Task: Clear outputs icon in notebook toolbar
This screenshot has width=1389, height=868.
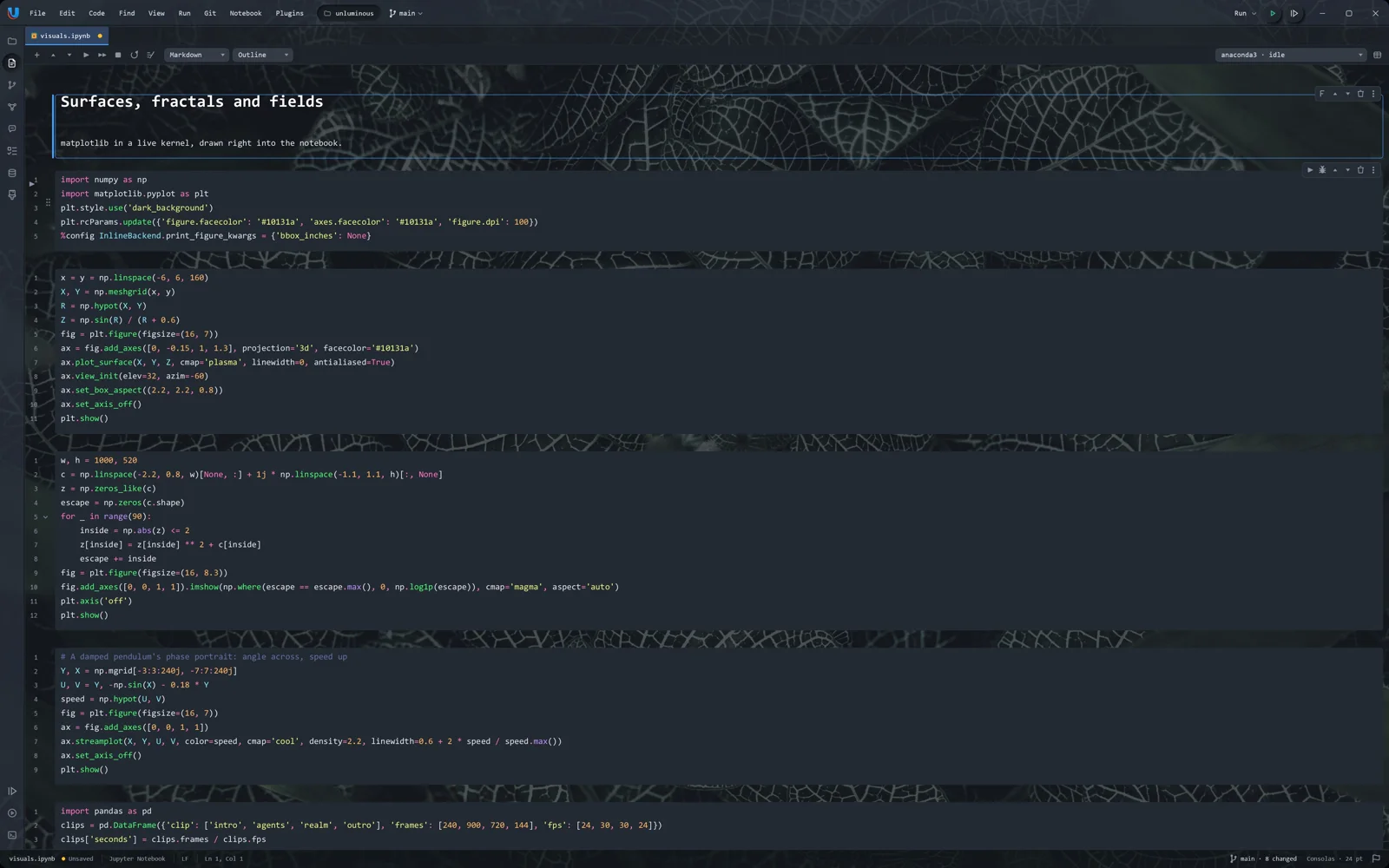Action: point(151,55)
